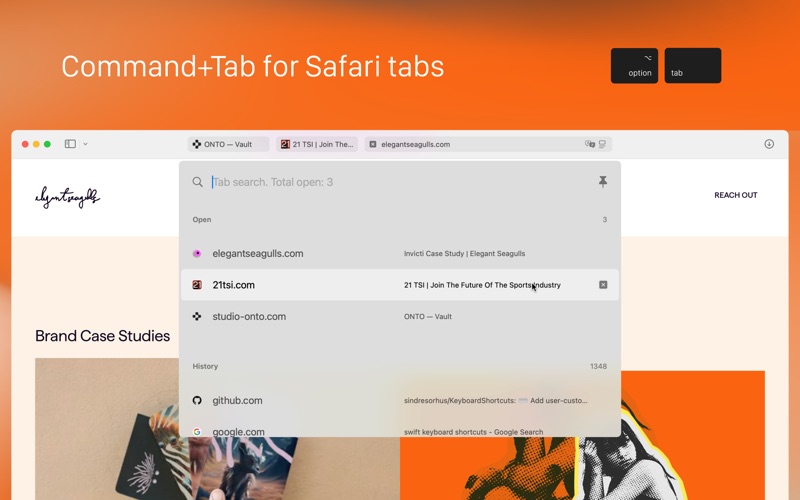The height and width of the screenshot is (500, 800).
Task: Click the sindresorhus/KeyboardShortcuts history title
Action: (x=495, y=401)
